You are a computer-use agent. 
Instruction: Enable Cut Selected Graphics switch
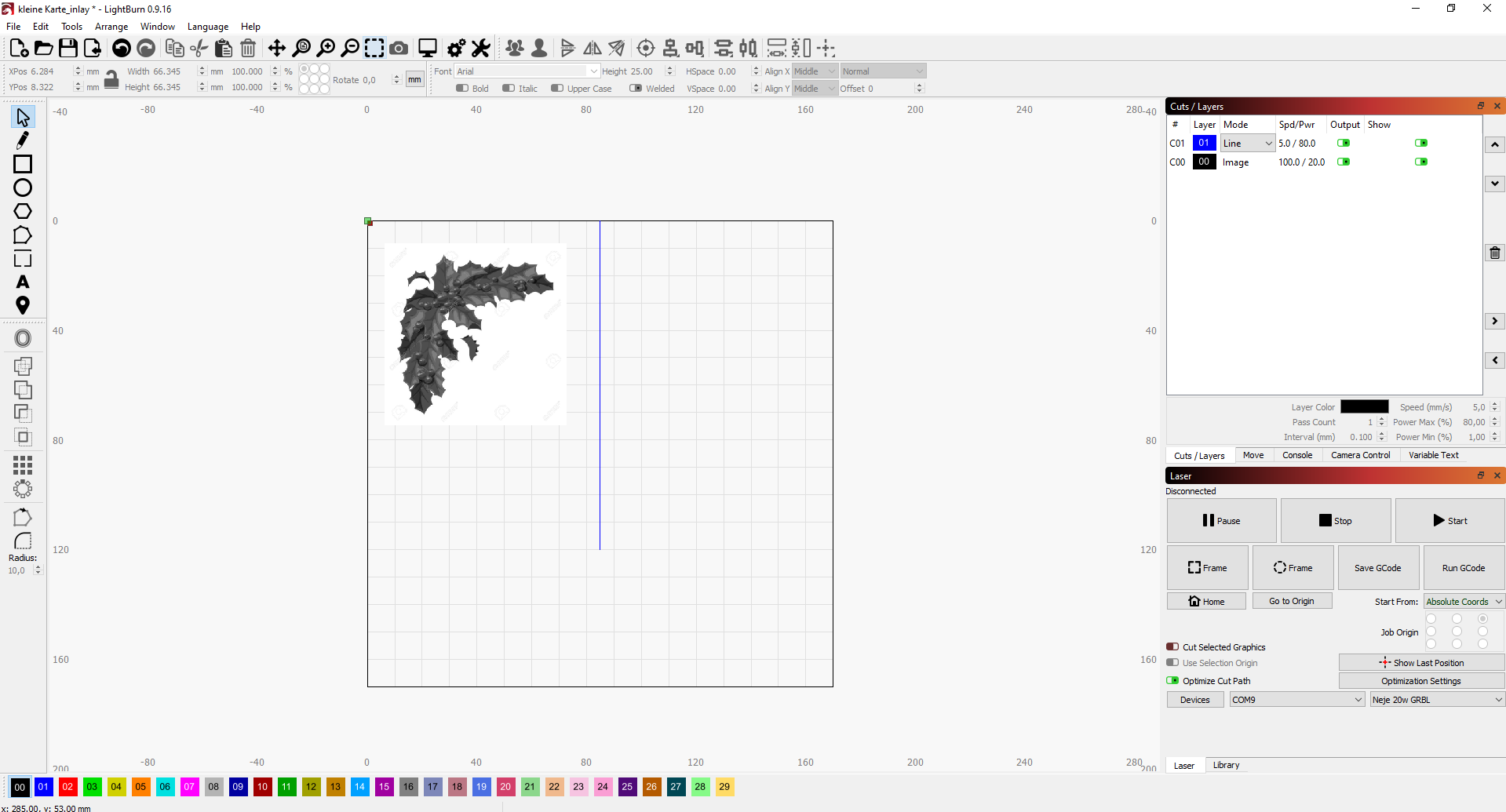[x=1172, y=647]
